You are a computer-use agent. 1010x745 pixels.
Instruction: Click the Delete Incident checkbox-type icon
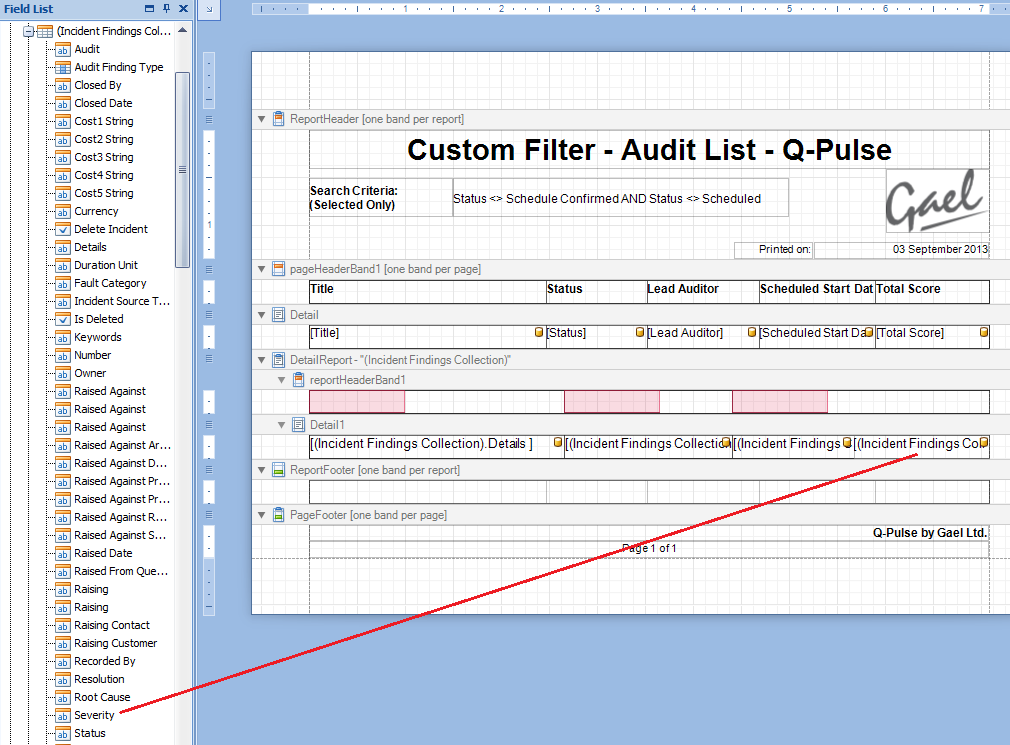62,230
